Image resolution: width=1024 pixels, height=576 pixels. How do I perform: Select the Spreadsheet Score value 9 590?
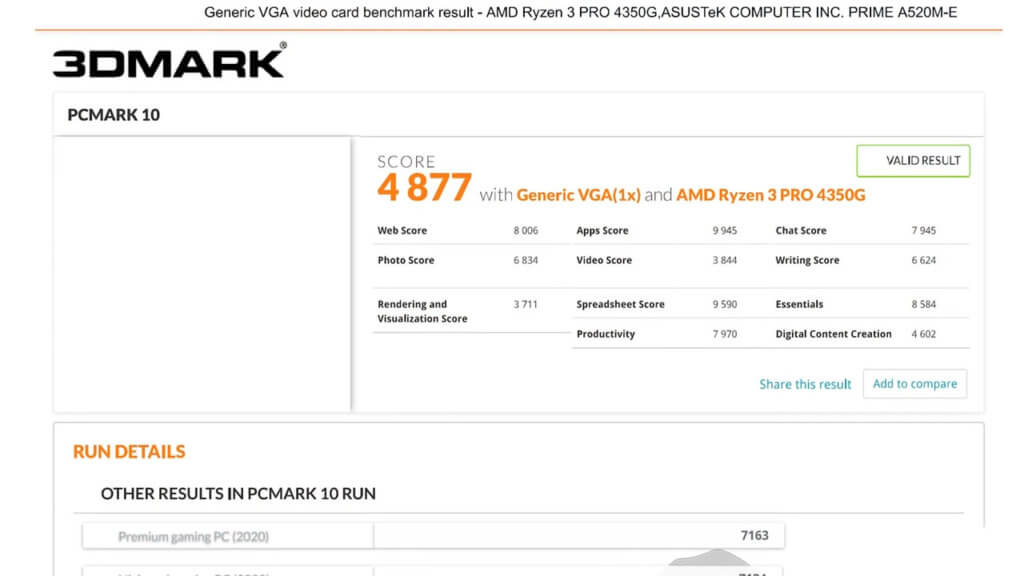[724, 304]
